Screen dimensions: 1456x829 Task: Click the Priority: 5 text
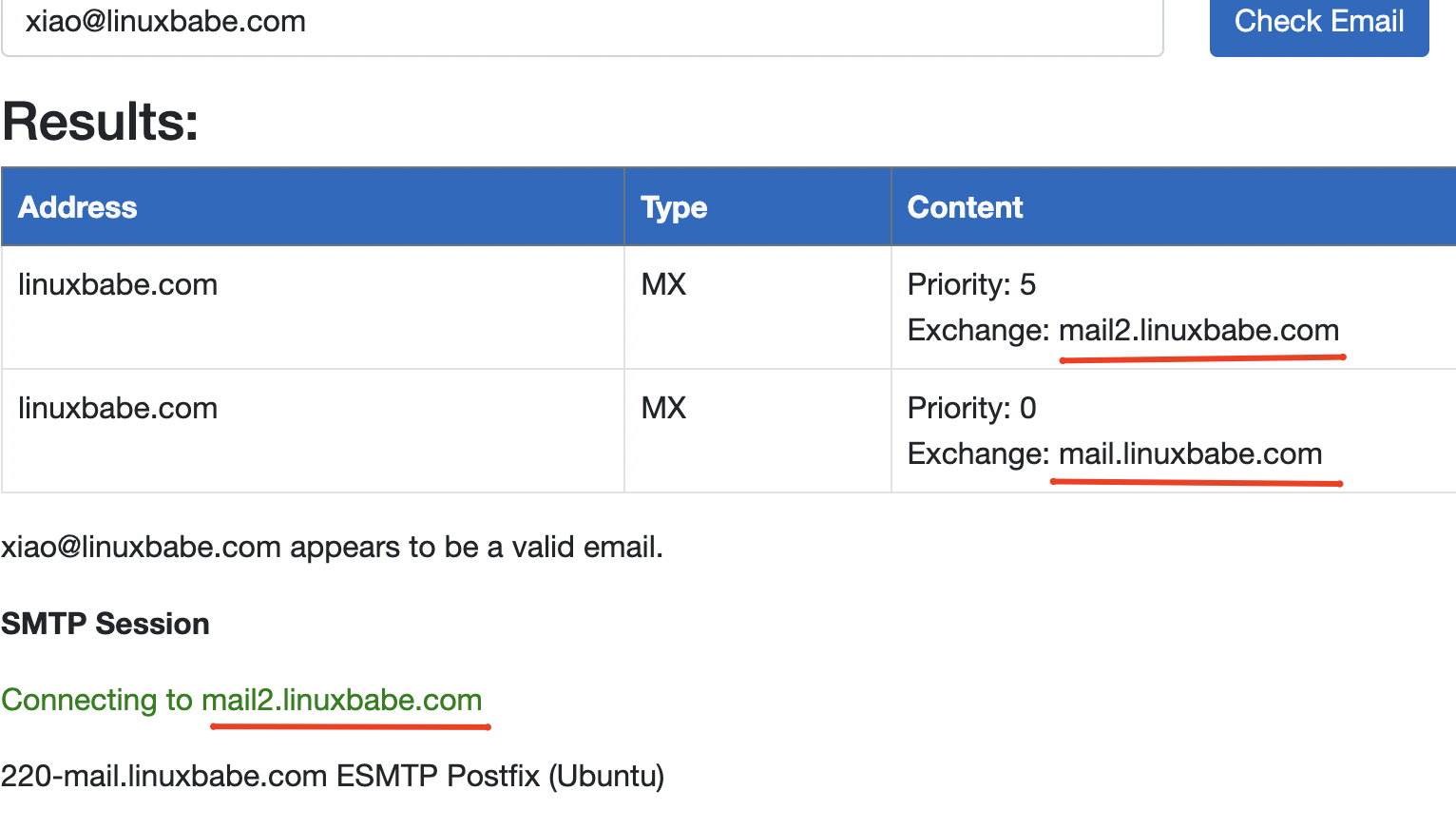point(971,284)
